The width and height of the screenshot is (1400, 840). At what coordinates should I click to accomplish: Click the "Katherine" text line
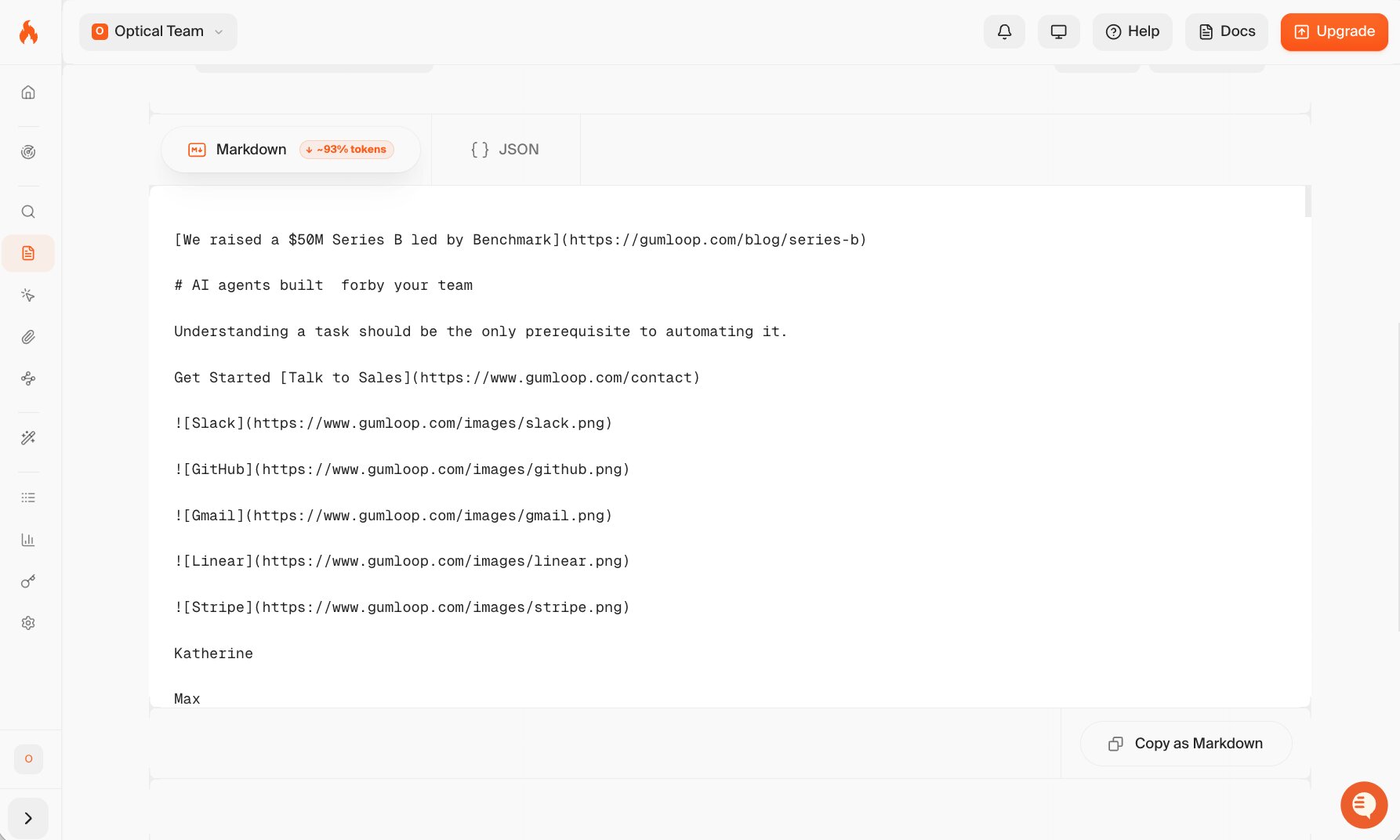tap(213, 654)
